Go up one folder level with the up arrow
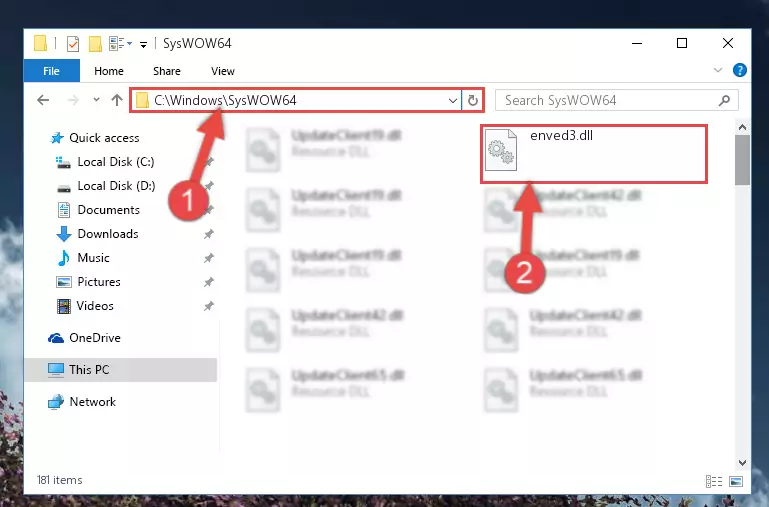Image resolution: width=769 pixels, height=507 pixels. pyautogui.click(x=117, y=100)
